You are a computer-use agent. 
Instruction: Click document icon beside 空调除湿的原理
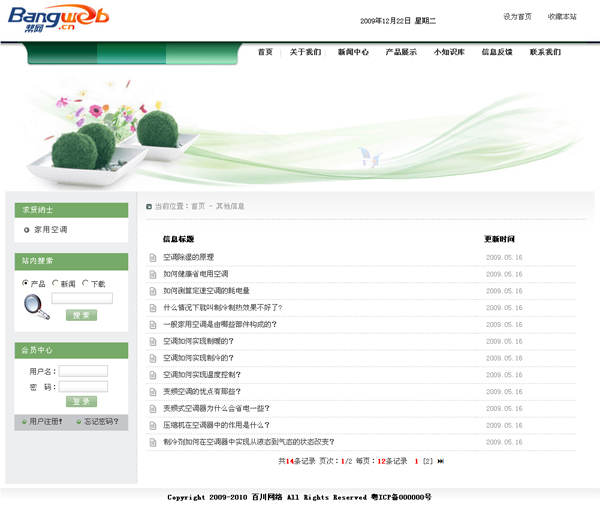(x=153, y=258)
